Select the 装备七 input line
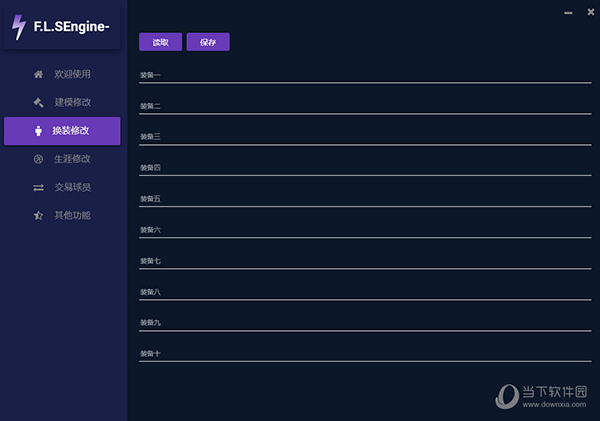600x421 pixels. click(360, 261)
